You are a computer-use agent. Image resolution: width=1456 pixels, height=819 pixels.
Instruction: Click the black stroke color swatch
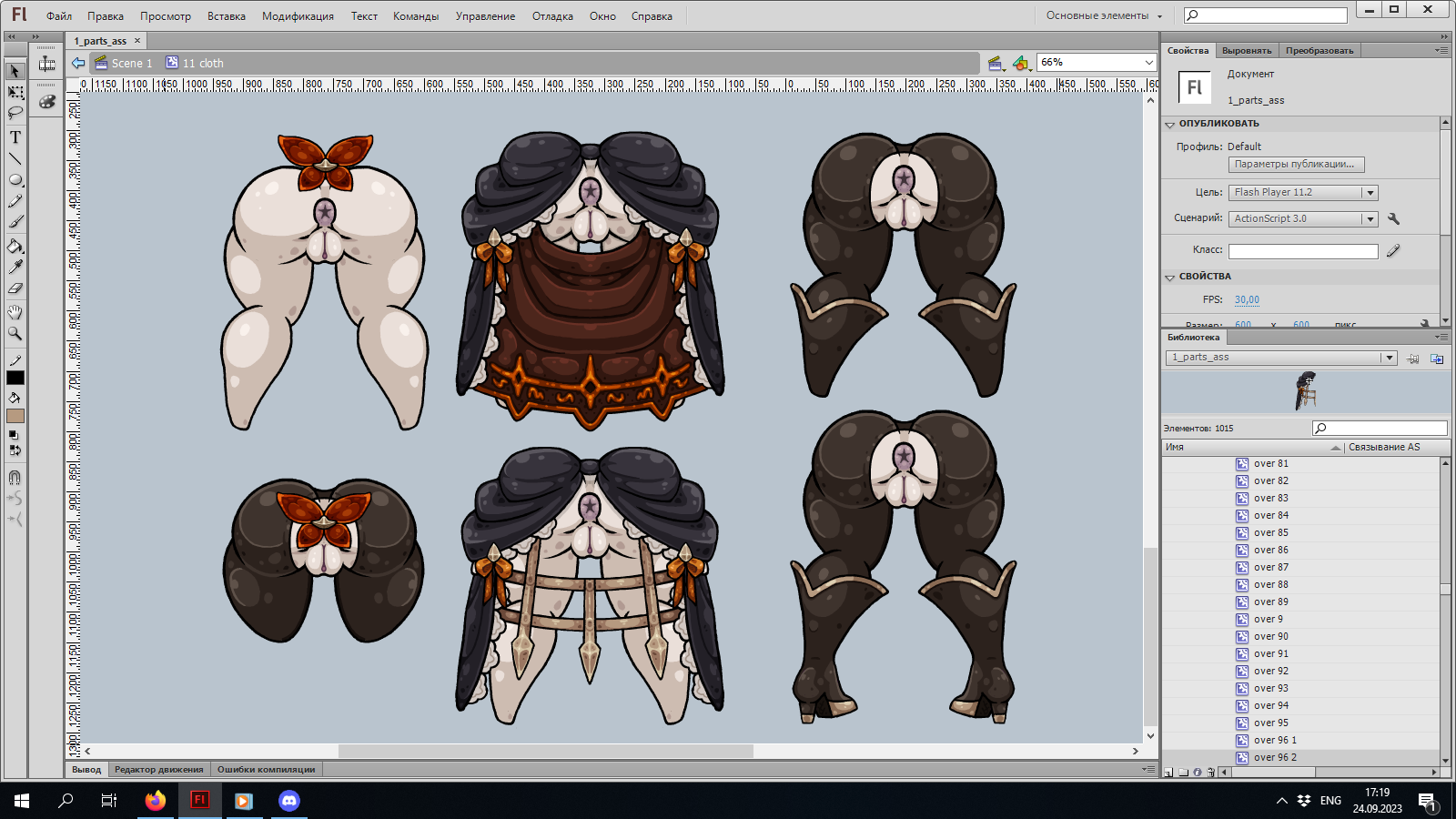click(x=15, y=378)
